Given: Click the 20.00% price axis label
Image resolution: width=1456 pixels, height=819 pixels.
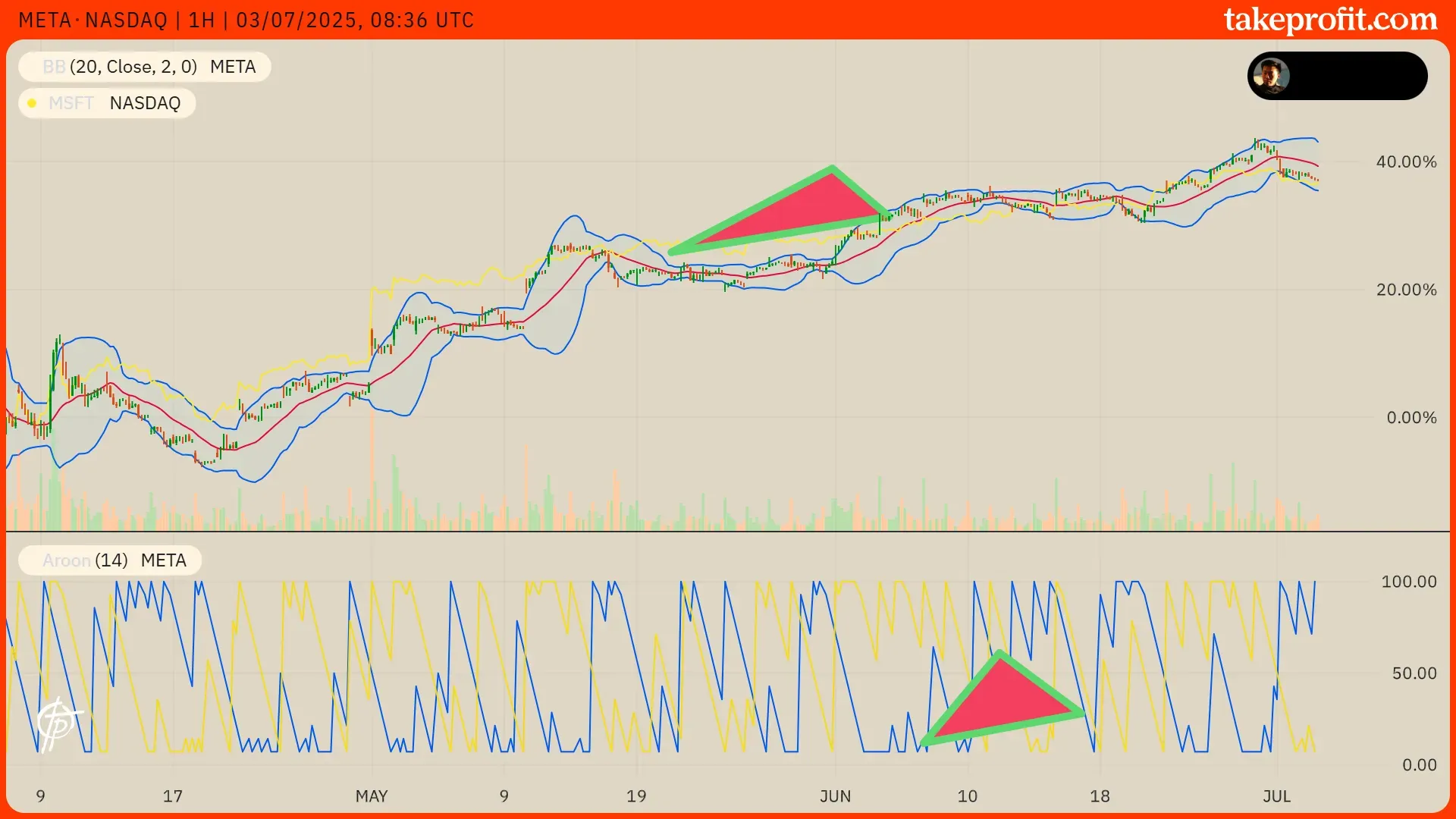Looking at the screenshot, I should coord(1406,290).
